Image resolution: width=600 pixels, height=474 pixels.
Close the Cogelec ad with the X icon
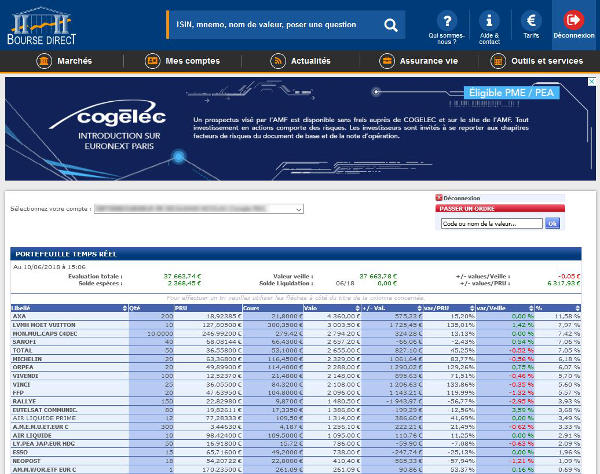[592, 82]
